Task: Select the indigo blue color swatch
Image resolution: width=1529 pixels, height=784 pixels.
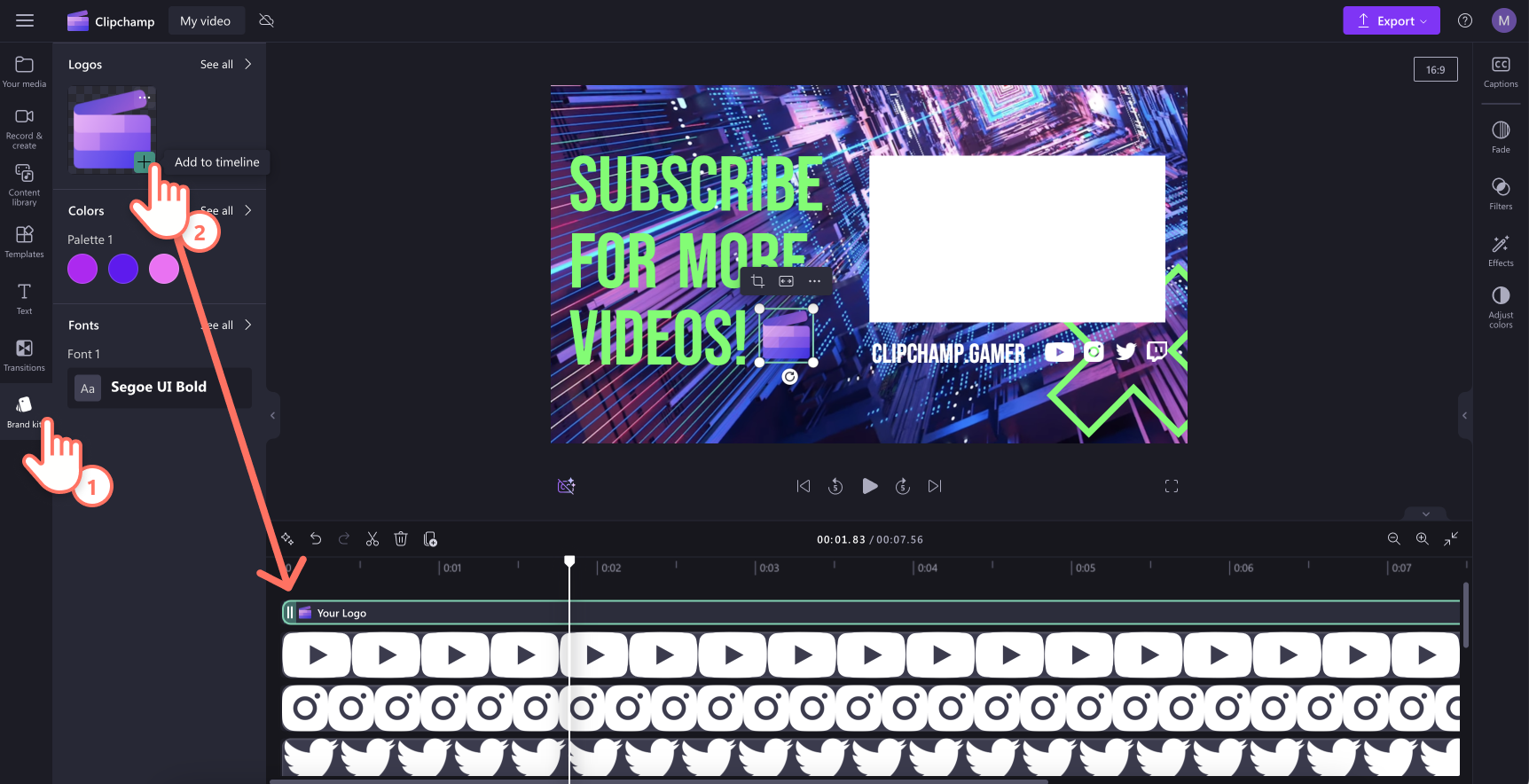Action: point(123,268)
